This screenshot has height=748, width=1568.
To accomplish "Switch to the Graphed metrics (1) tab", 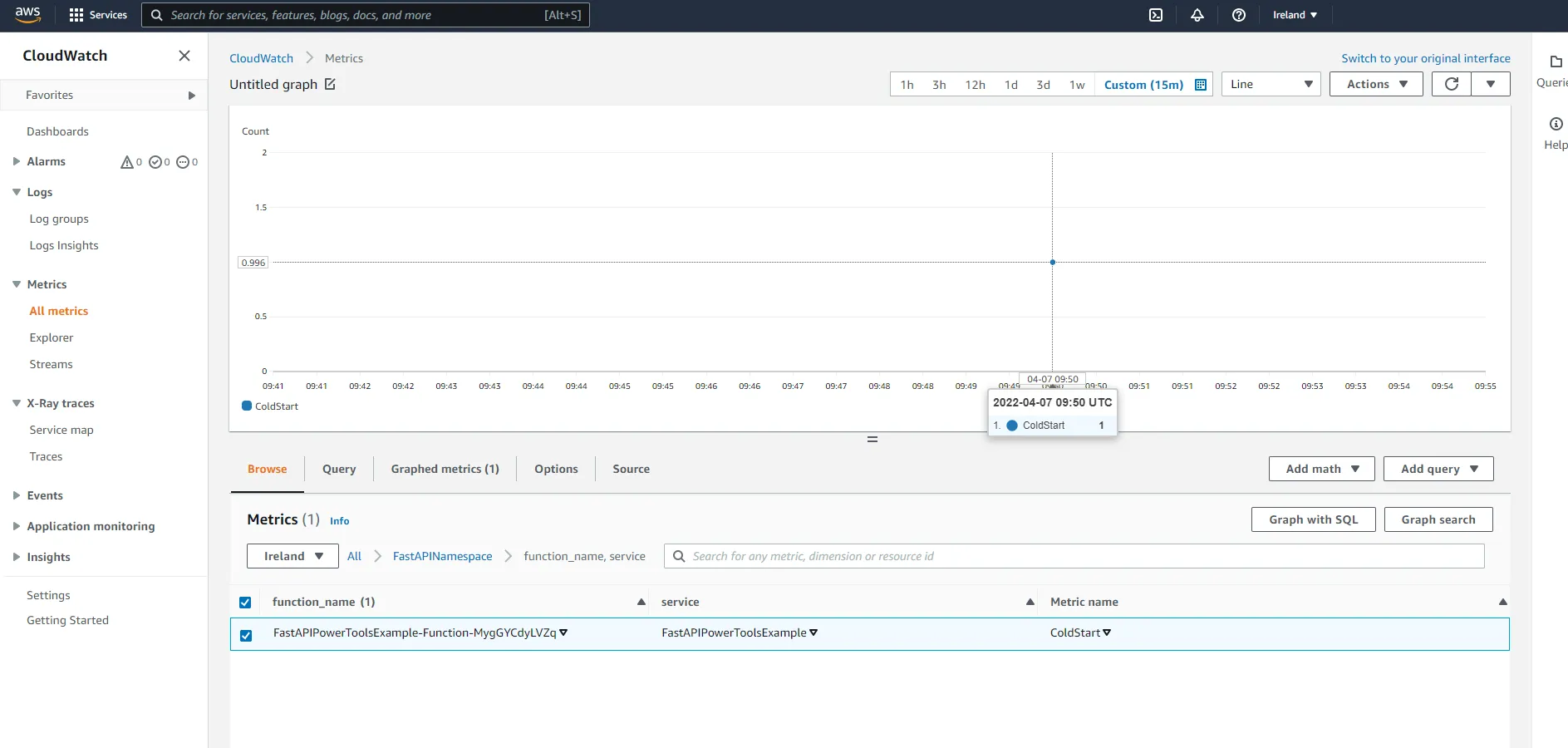I will 445,469.
